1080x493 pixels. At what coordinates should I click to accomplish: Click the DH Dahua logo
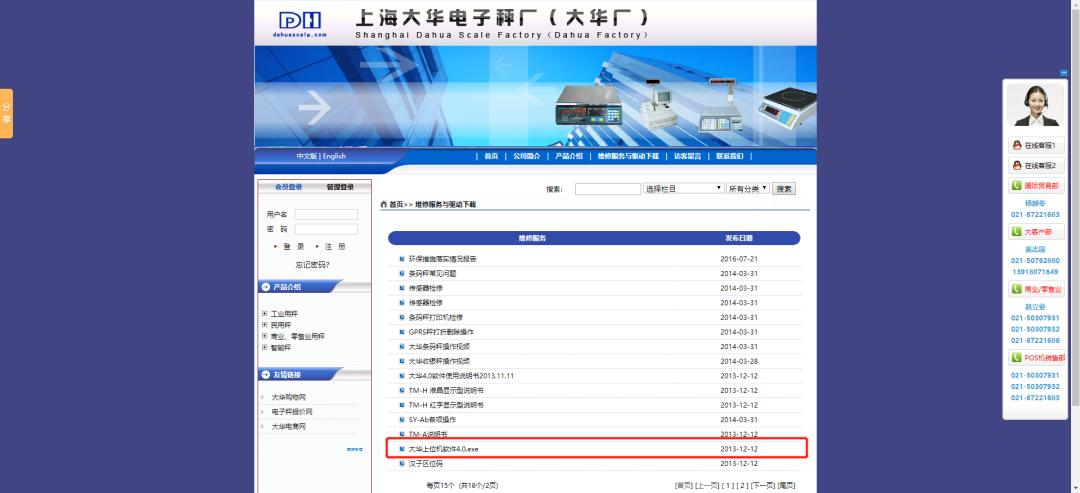click(x=300, y=23)
